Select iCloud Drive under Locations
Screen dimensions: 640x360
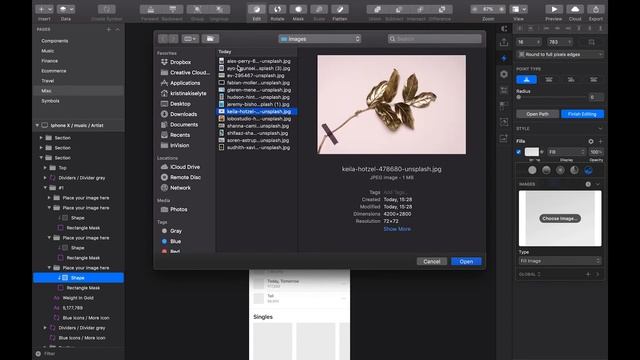(x=185, y=167)
